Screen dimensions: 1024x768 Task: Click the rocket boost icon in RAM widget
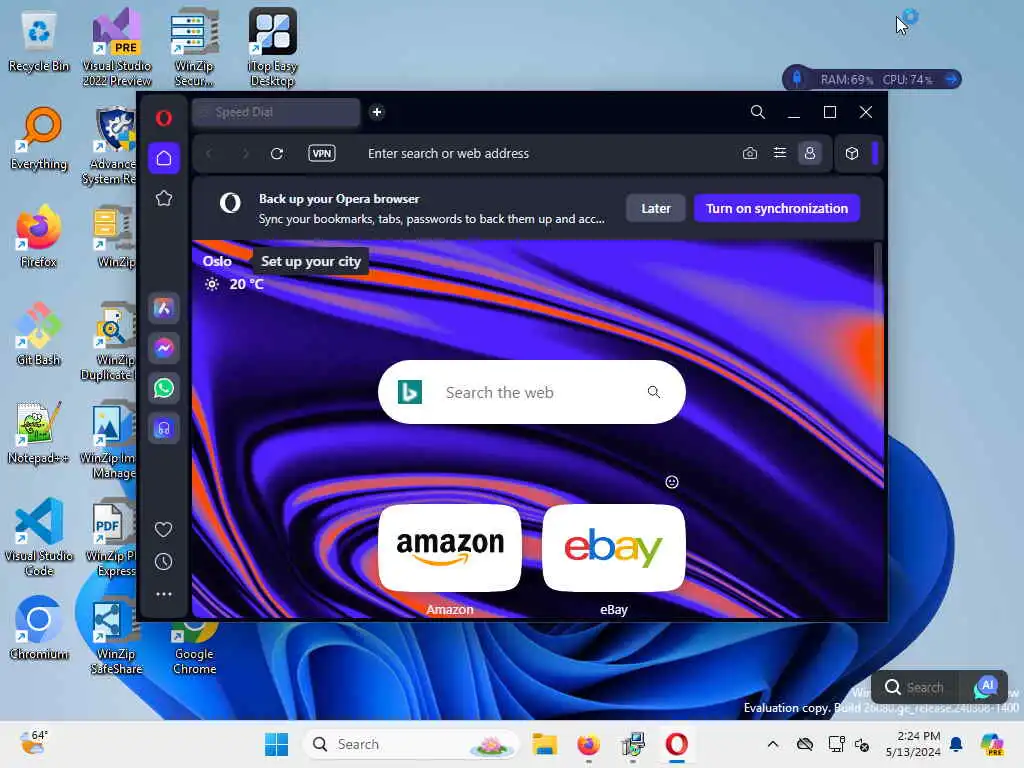(x=797, y=79)
